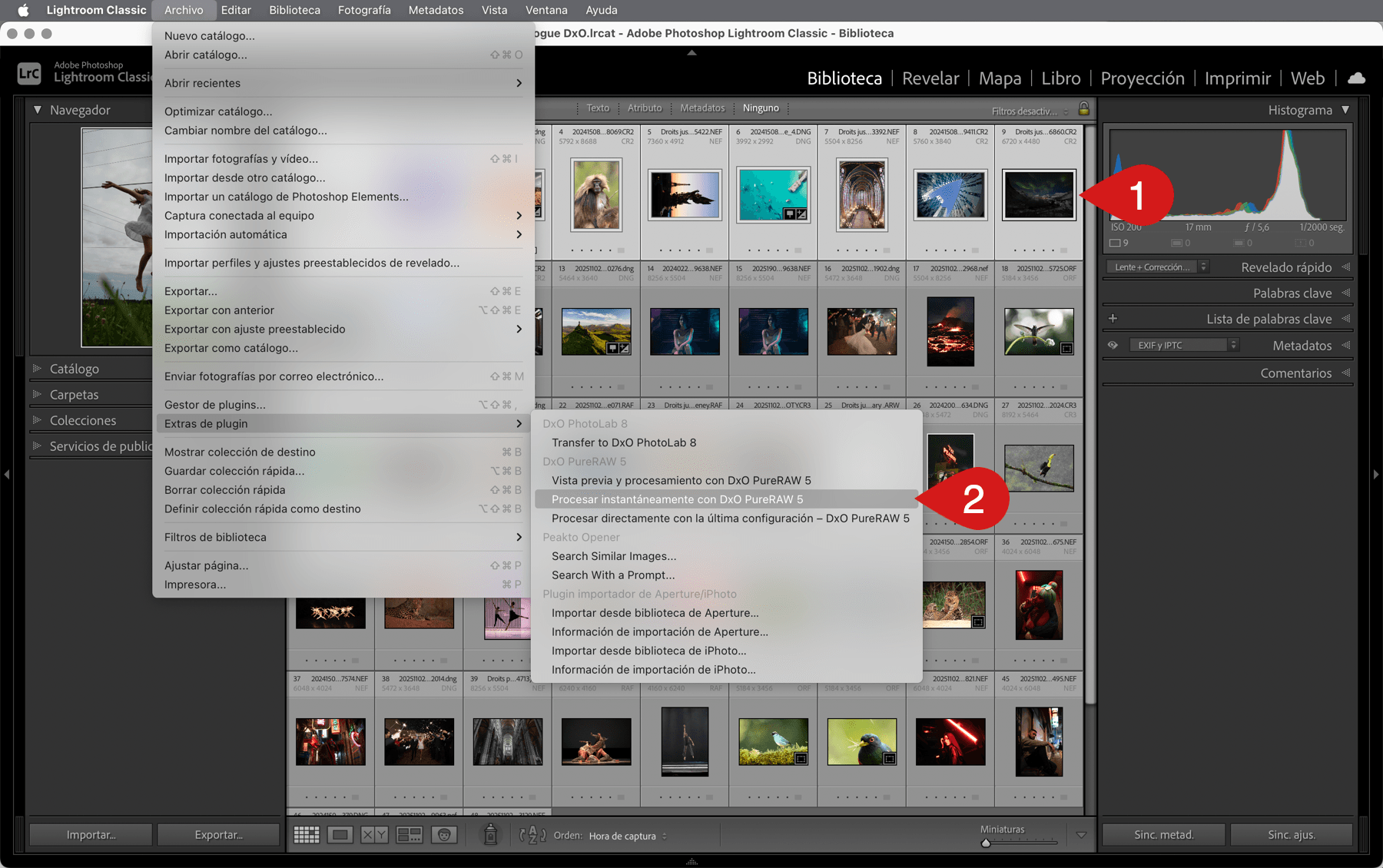This screenshot has width=1383, height=868.
Task: Open Extras de plugin submenu
Action: point(343,423)
